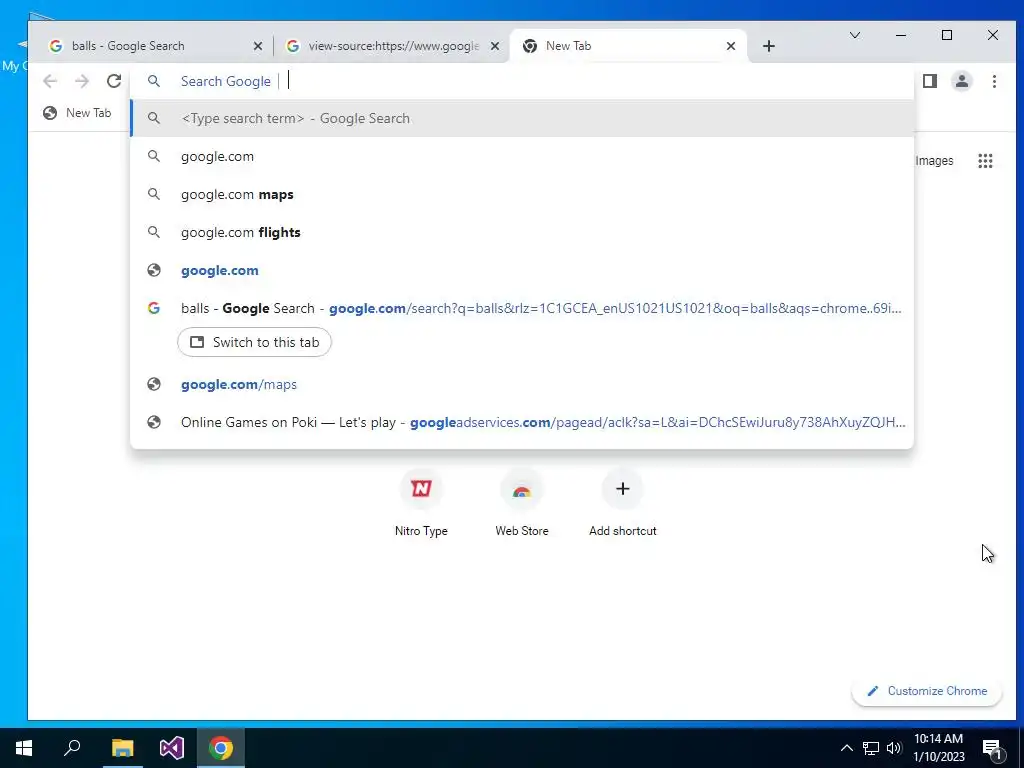Image resolution: width=1024 pixels, height=768 pixels.
Task: Choose the google.com search suggestion
Action: point(522,156)
